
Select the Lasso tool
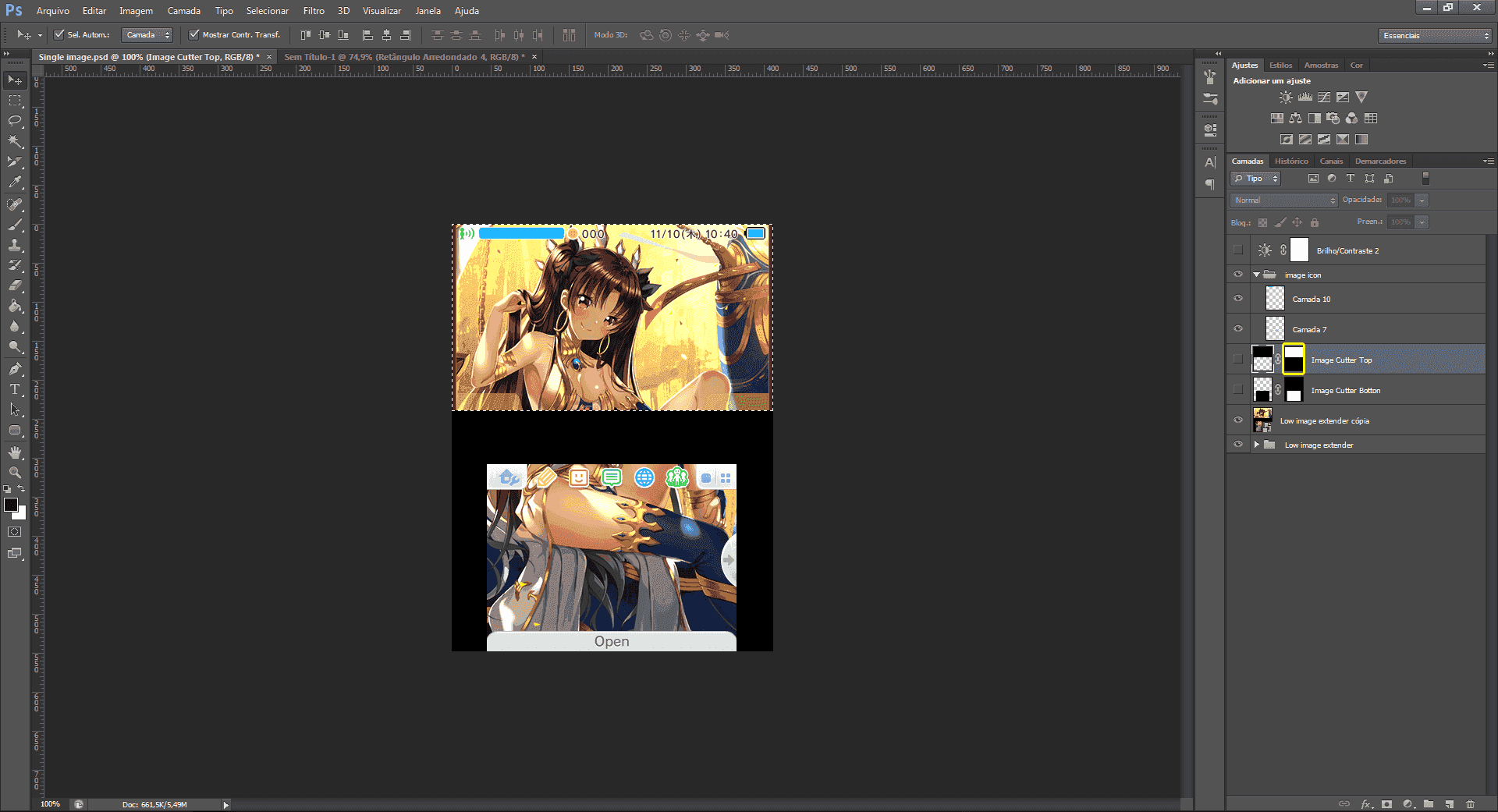(x=15, y=121)
